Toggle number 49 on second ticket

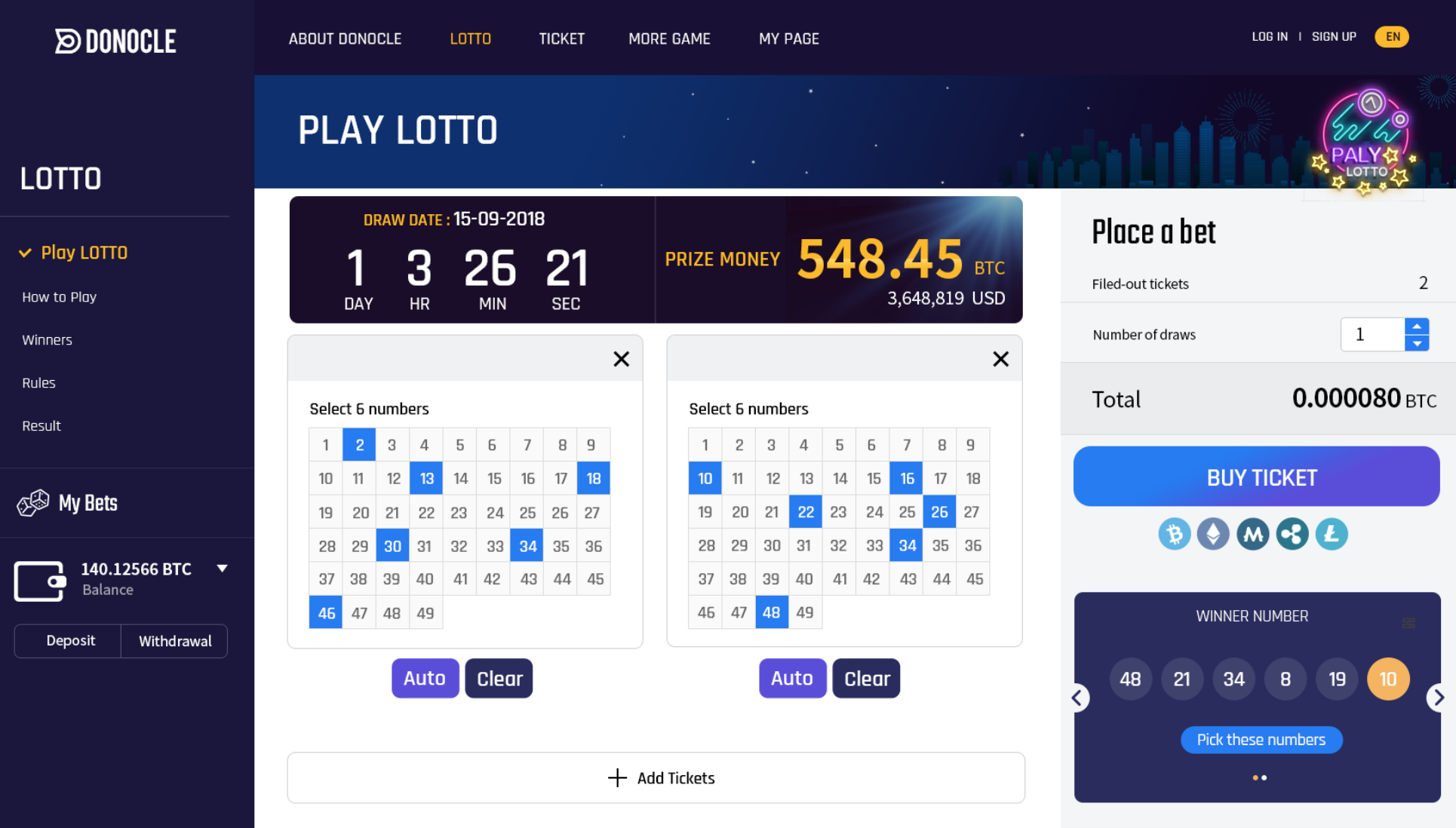click(805, 612)
